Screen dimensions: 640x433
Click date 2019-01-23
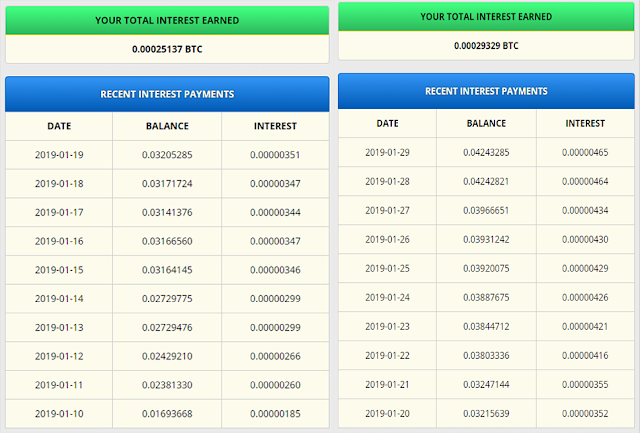click(x=387, y=326)
